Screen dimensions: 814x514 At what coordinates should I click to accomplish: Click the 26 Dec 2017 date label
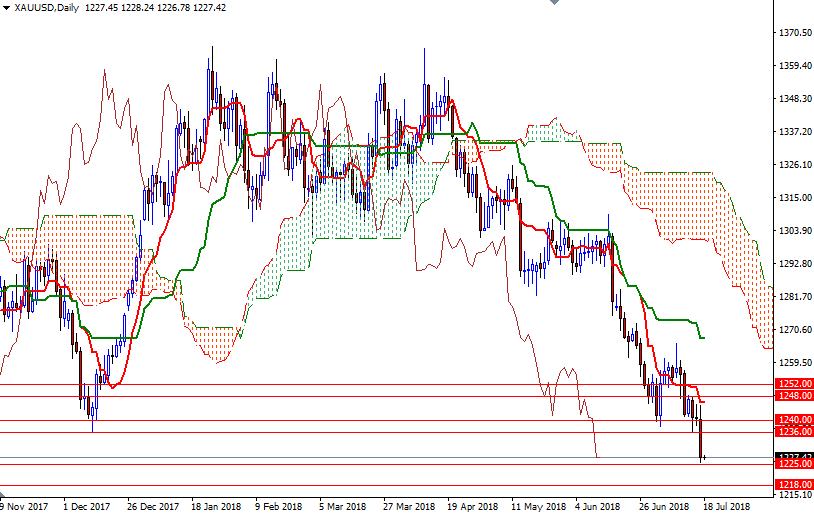pos(154,505)
